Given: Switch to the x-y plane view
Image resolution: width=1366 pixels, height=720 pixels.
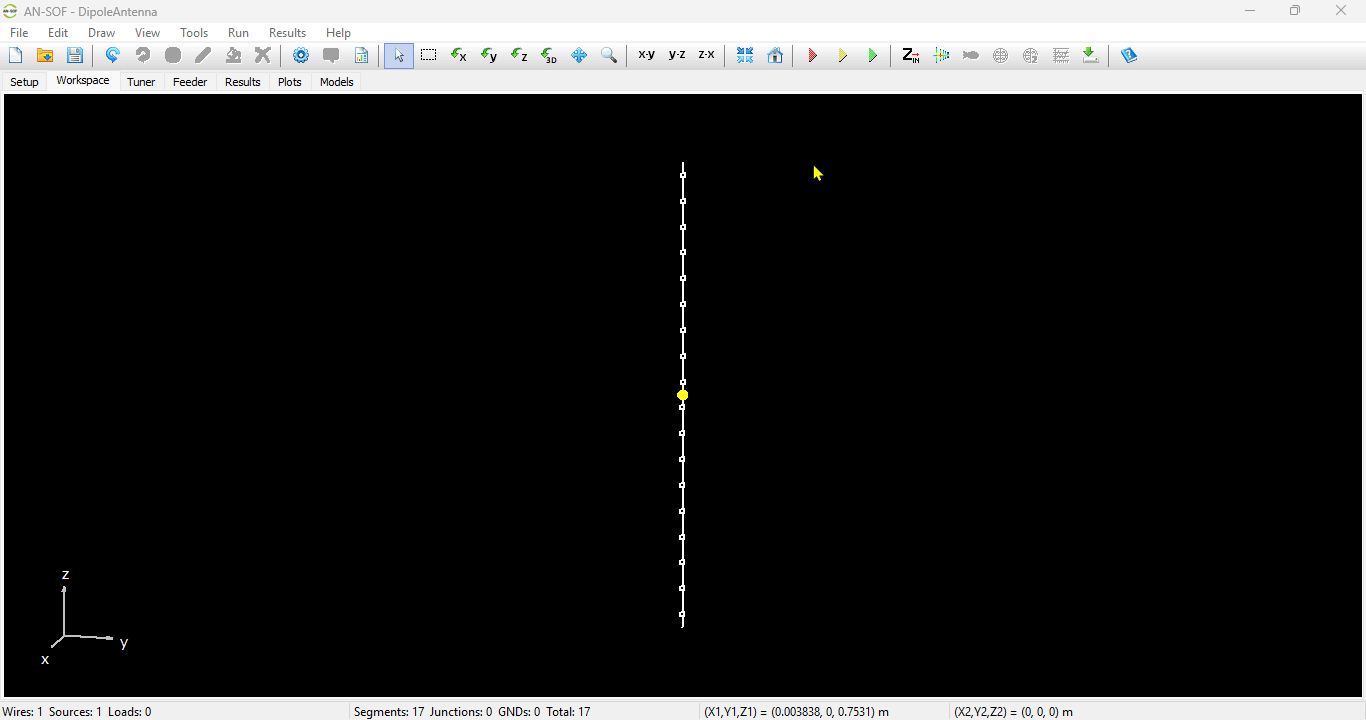Looking at the screenshot, I should pyautogui.click(x=647, y=55).
